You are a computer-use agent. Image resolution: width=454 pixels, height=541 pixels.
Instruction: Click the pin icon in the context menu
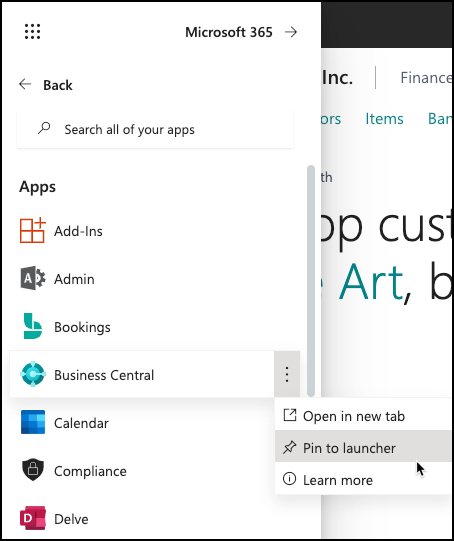coord(289,448)
